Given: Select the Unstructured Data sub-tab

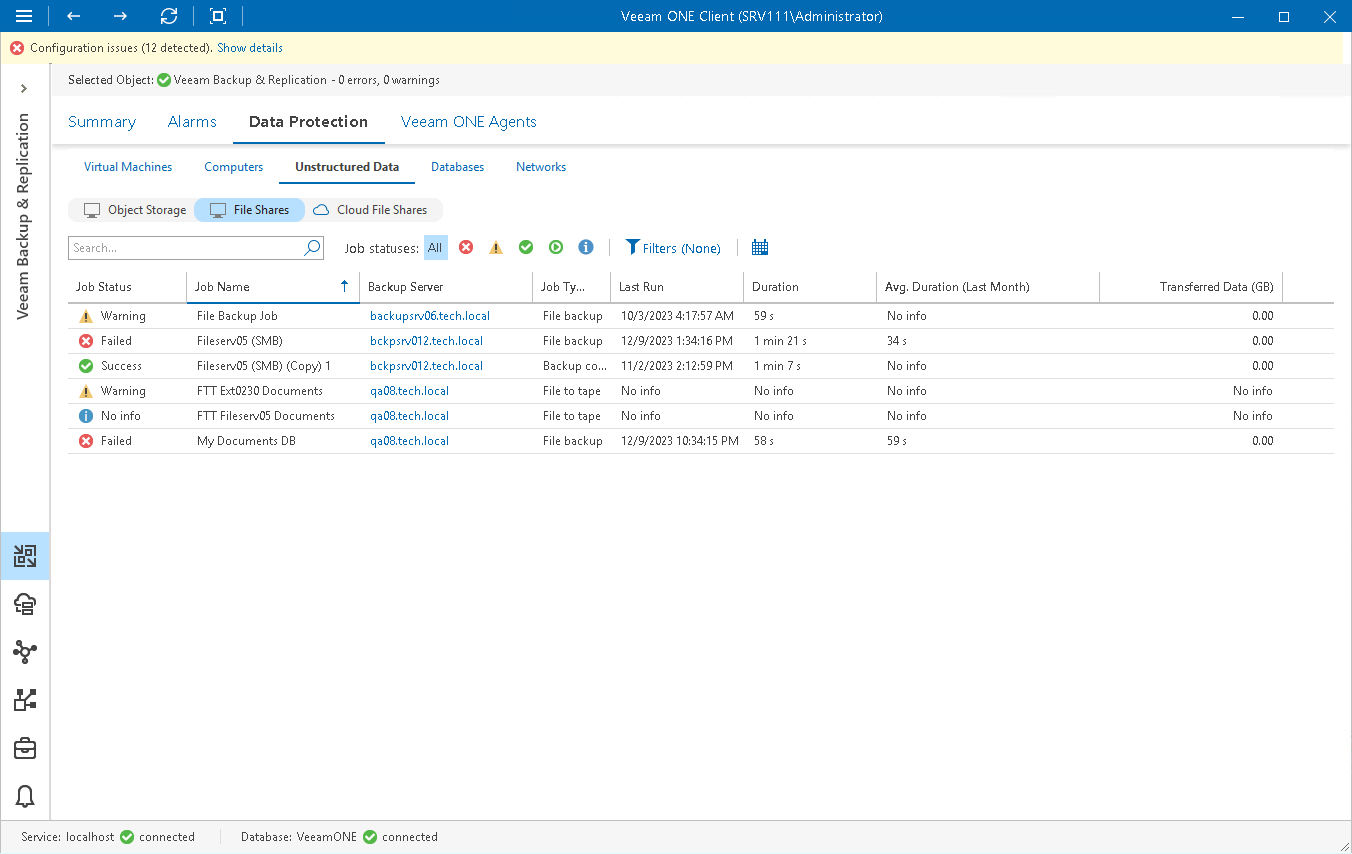Looking at the screenshot, I should point(347,167).
